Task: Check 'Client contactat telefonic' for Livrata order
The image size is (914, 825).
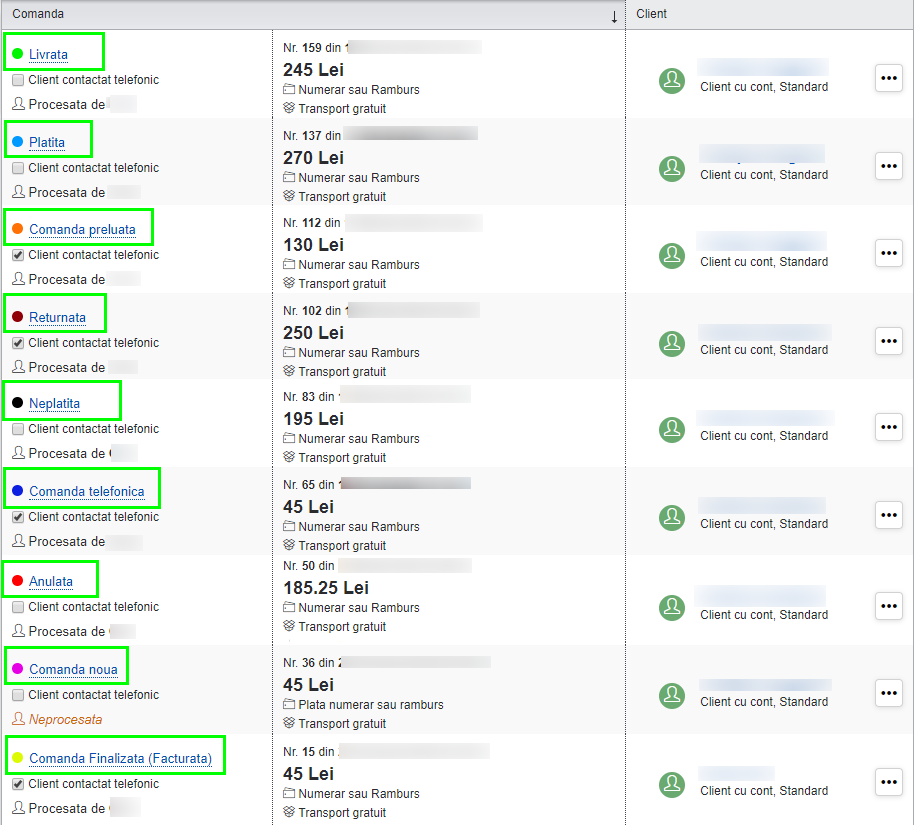Action: pyautogui.click(x=18, y=80)
